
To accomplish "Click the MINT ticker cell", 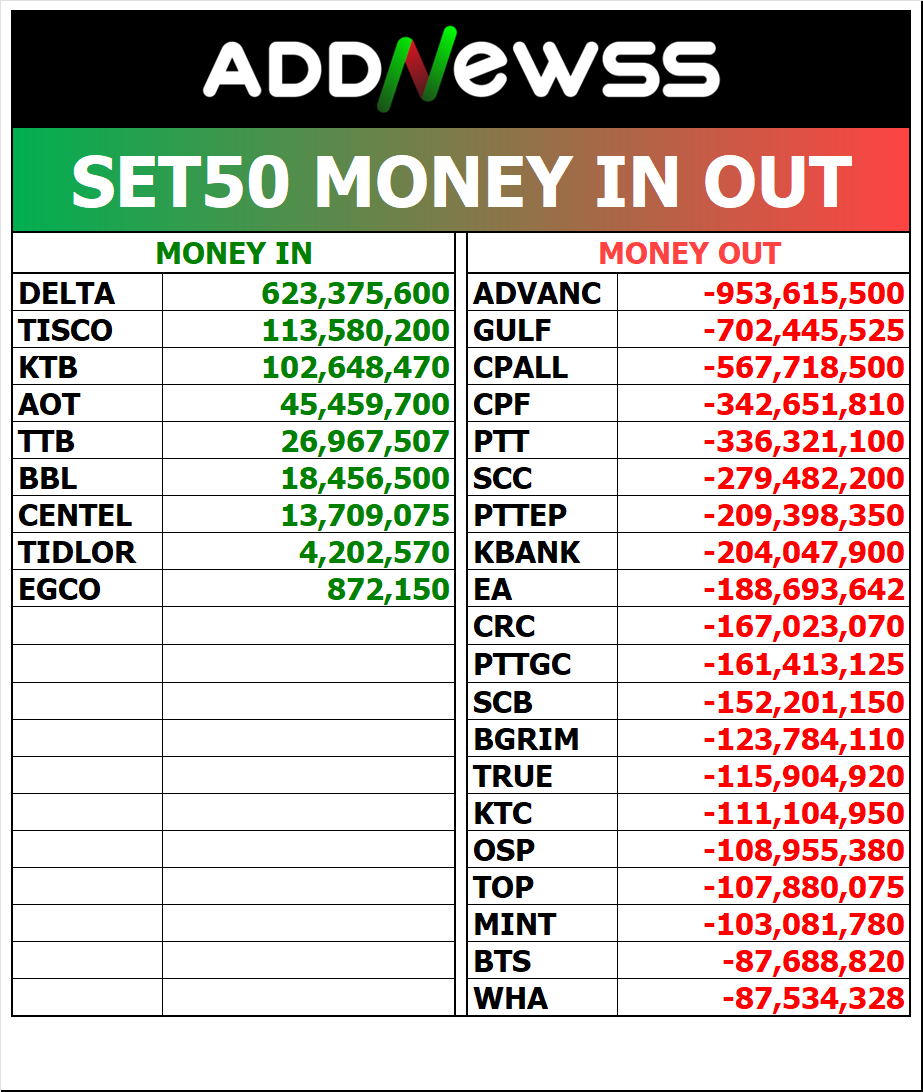I will [x=514, y=923].
